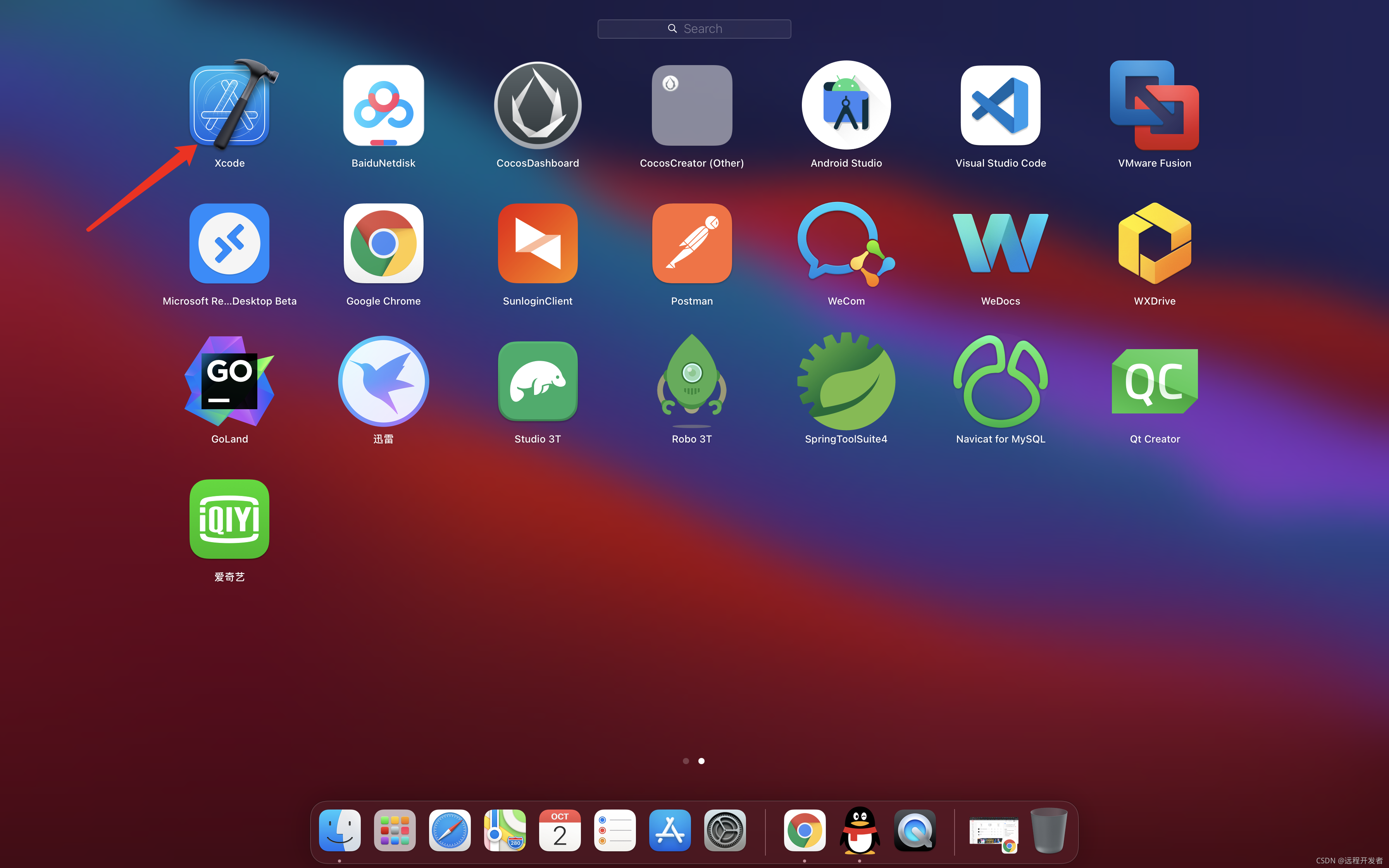Open SunloginClient

[x=538, y=243]
